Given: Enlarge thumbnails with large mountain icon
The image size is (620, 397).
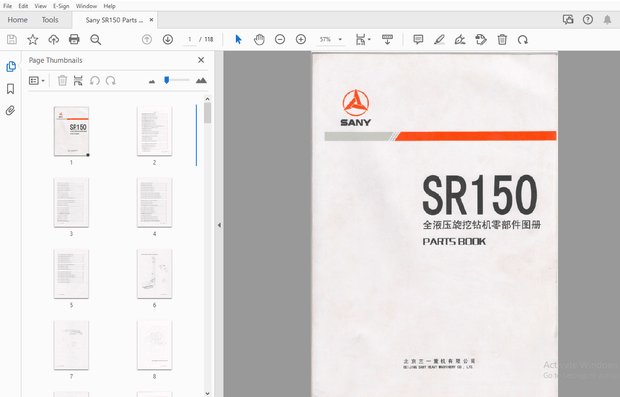Looking at the screenshot, I should click(201, 80).
